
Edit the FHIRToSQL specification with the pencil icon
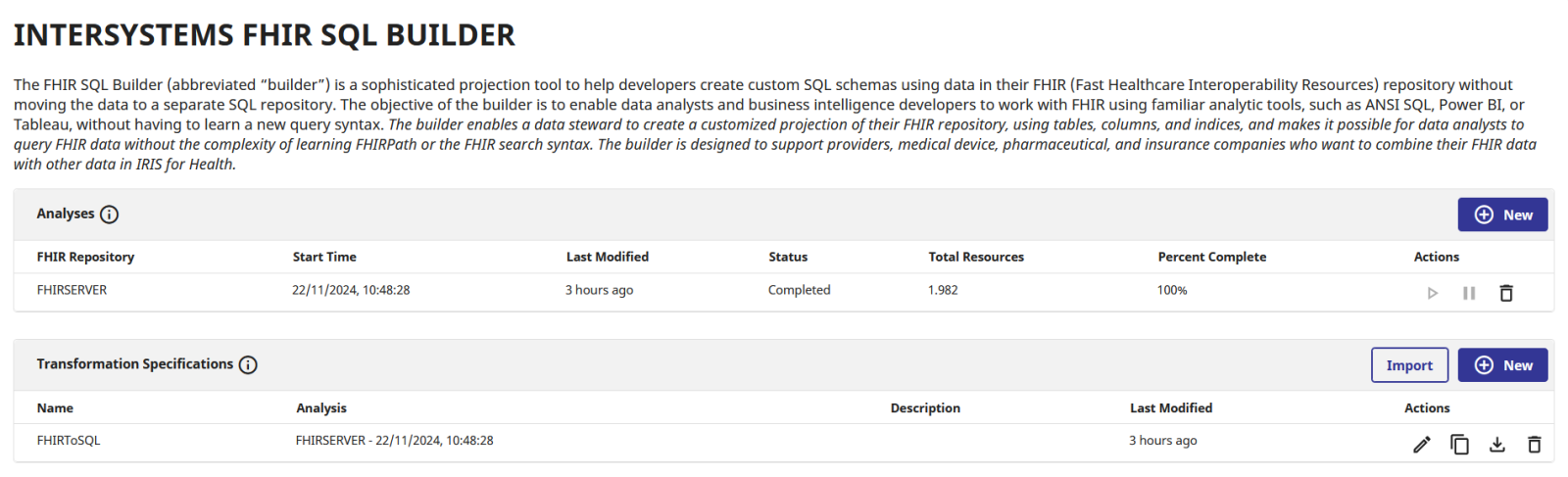(1421, 445)
